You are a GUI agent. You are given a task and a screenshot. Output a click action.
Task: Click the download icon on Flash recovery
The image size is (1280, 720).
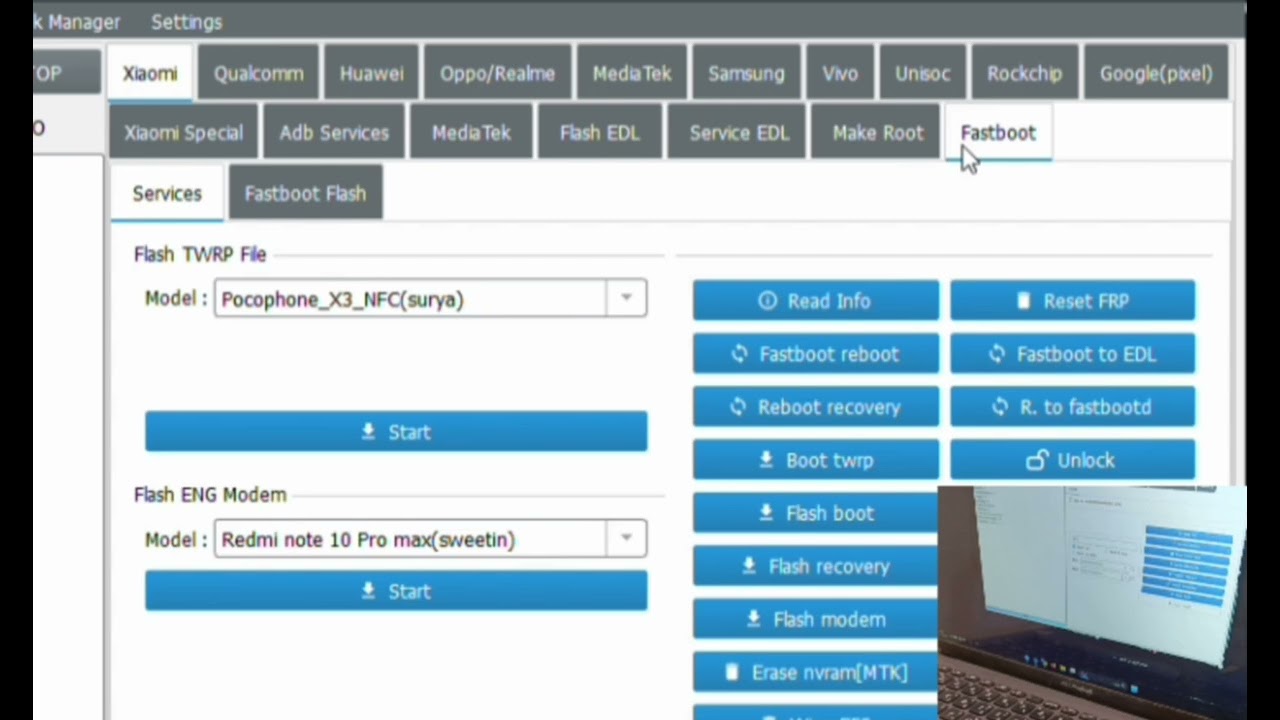(748, 565)
